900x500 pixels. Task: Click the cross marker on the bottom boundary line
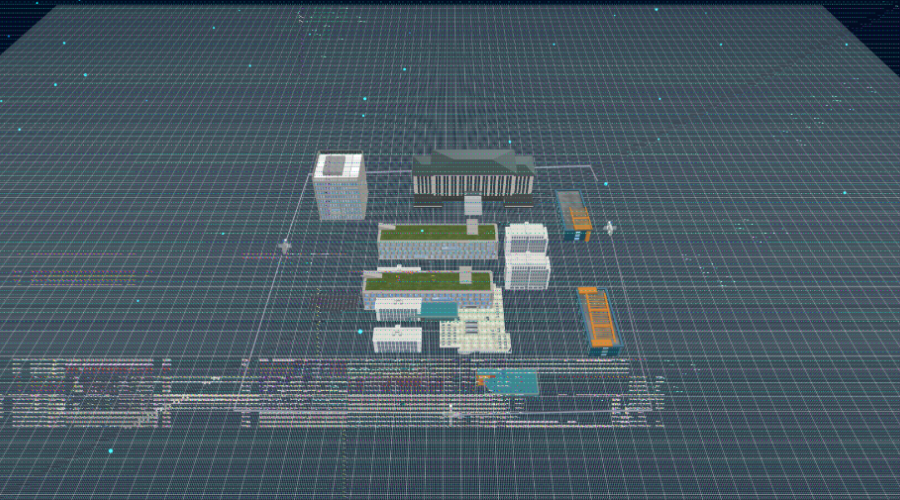pos(451,412)
